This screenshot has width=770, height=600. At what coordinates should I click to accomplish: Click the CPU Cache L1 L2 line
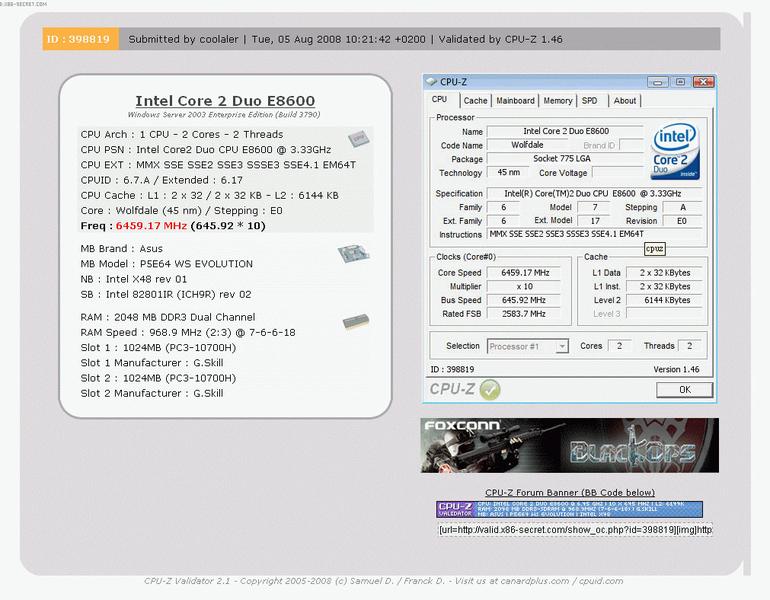click(210, 195)
